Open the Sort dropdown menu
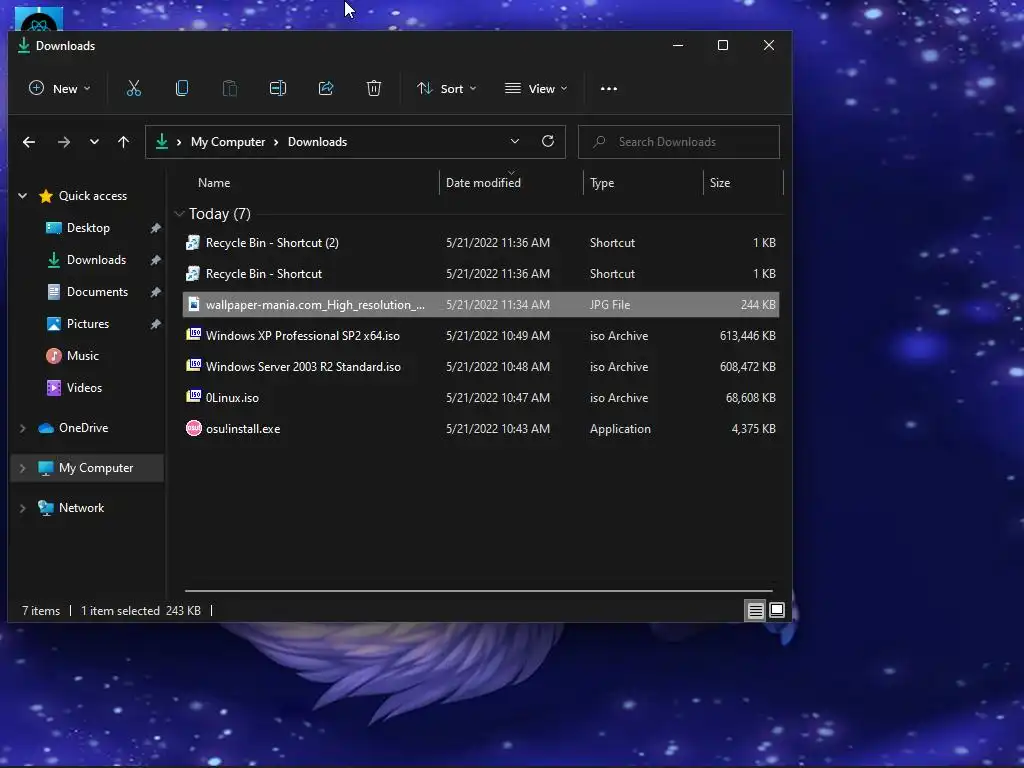1024x768 pixels. [x=447, y=88]
